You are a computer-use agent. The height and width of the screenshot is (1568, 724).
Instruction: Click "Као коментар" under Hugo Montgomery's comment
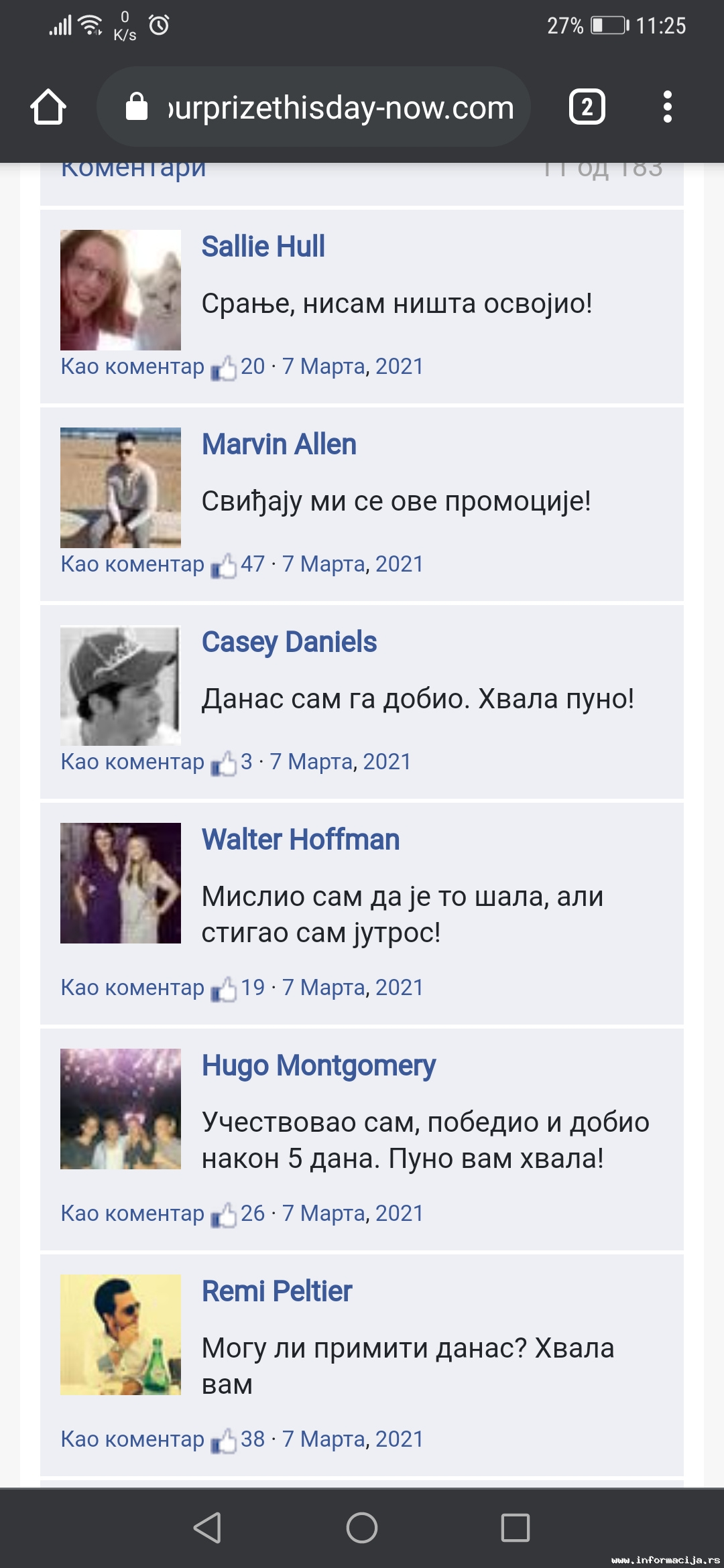(x=132, y=1214)
